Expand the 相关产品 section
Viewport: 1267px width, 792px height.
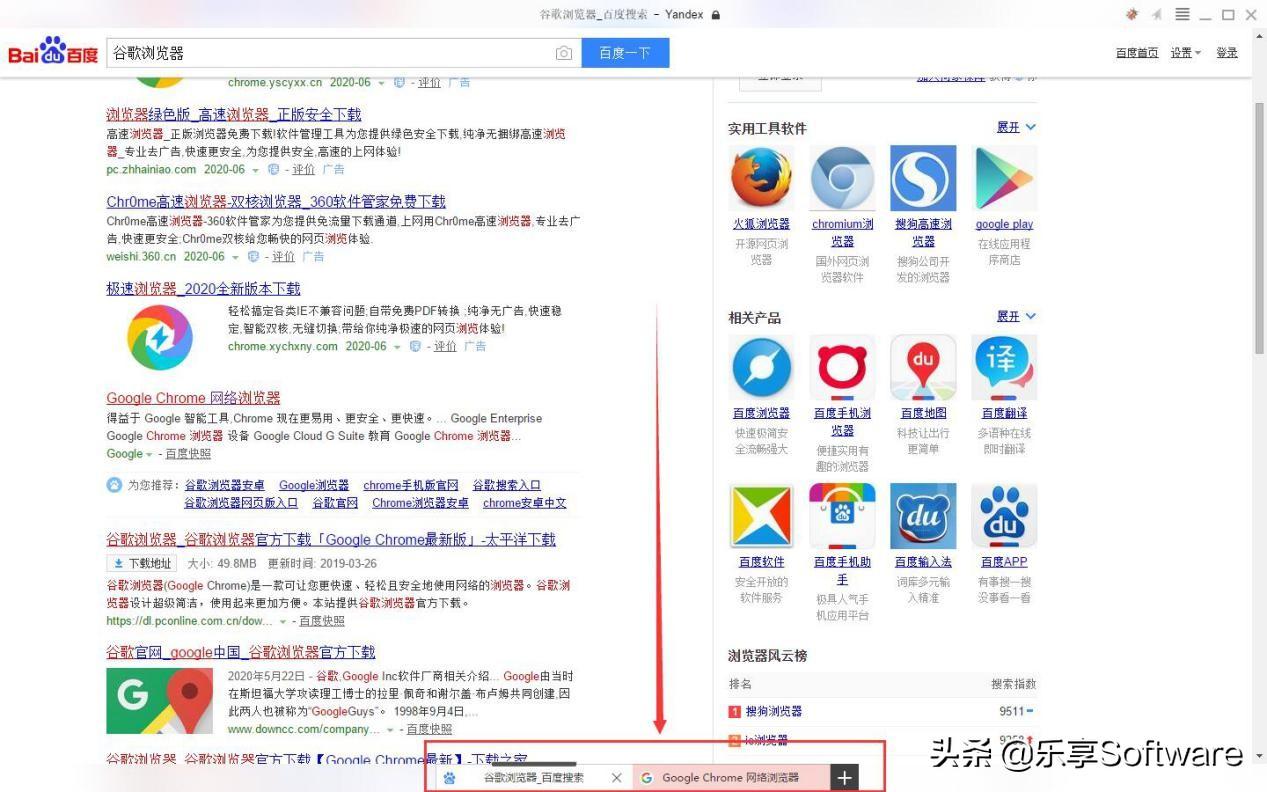1016,317
